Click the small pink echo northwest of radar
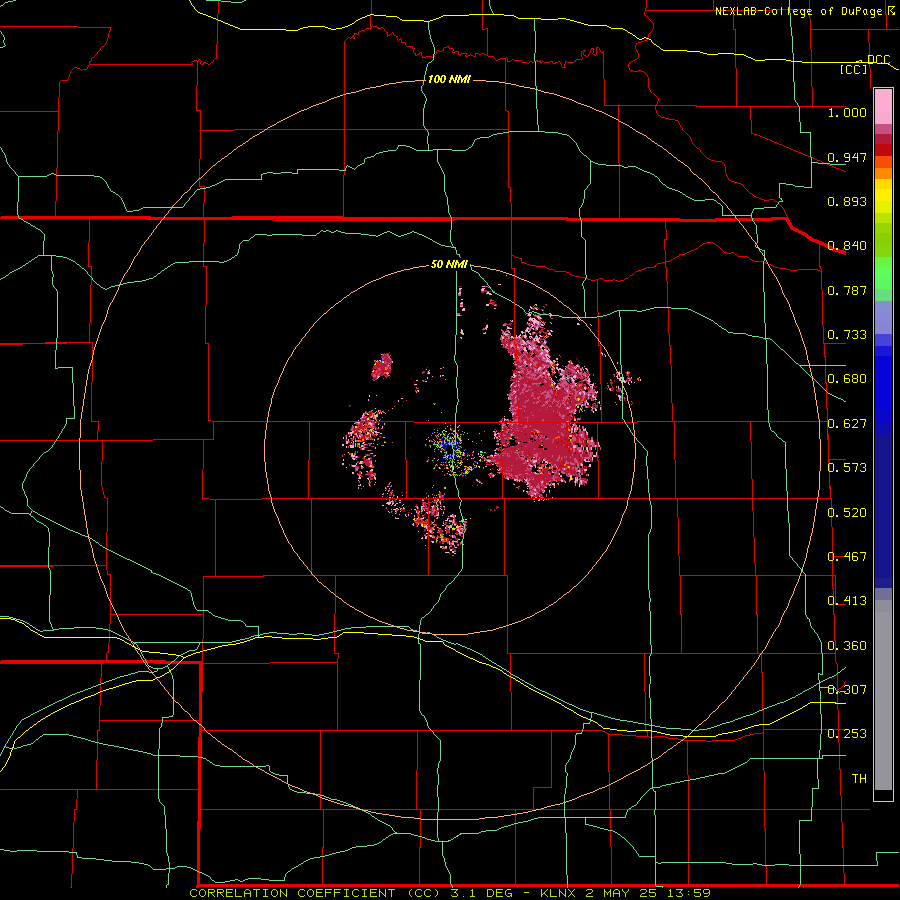 pos(382,366)
